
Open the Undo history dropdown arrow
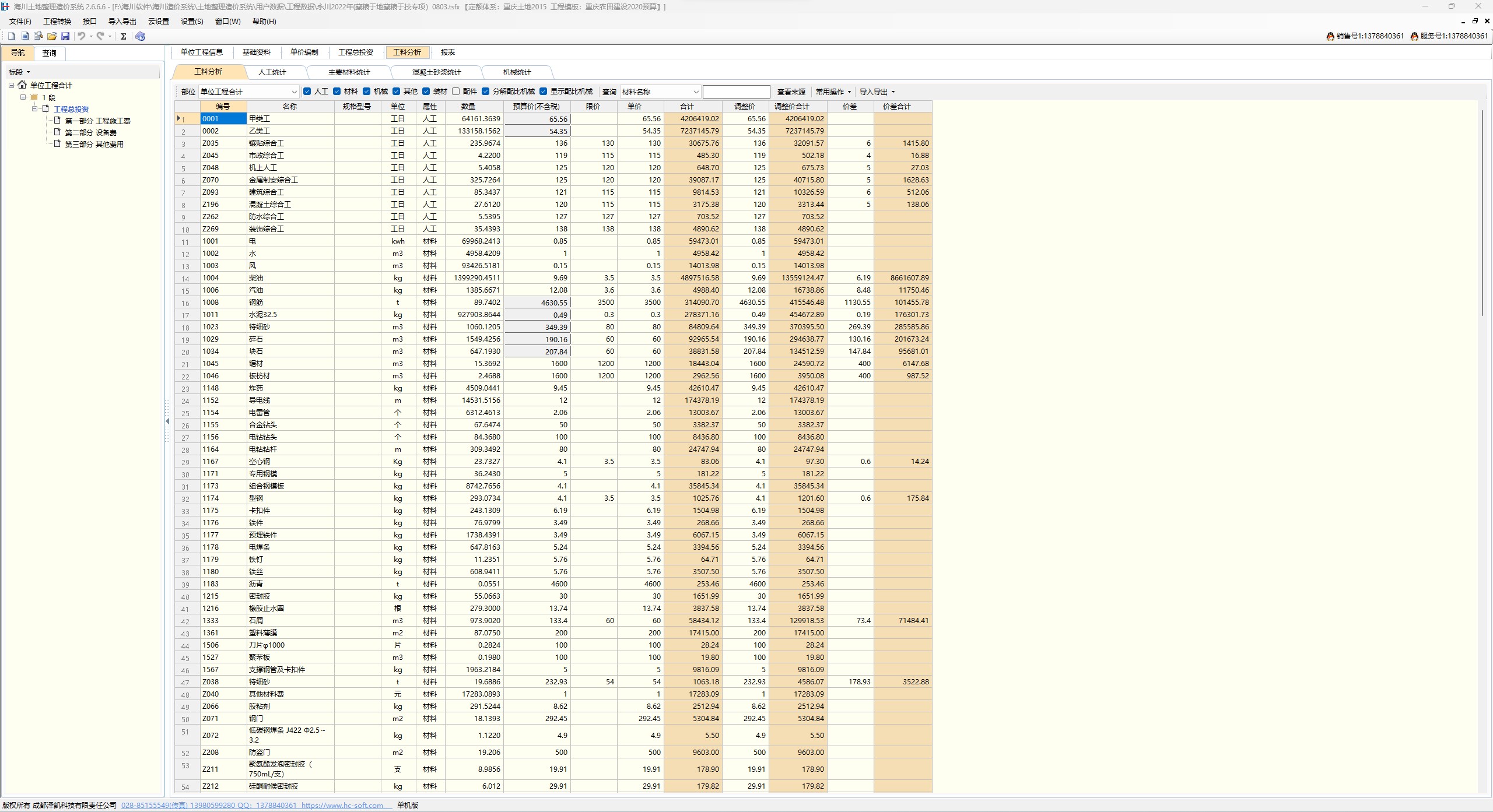[x=91, y=36]
